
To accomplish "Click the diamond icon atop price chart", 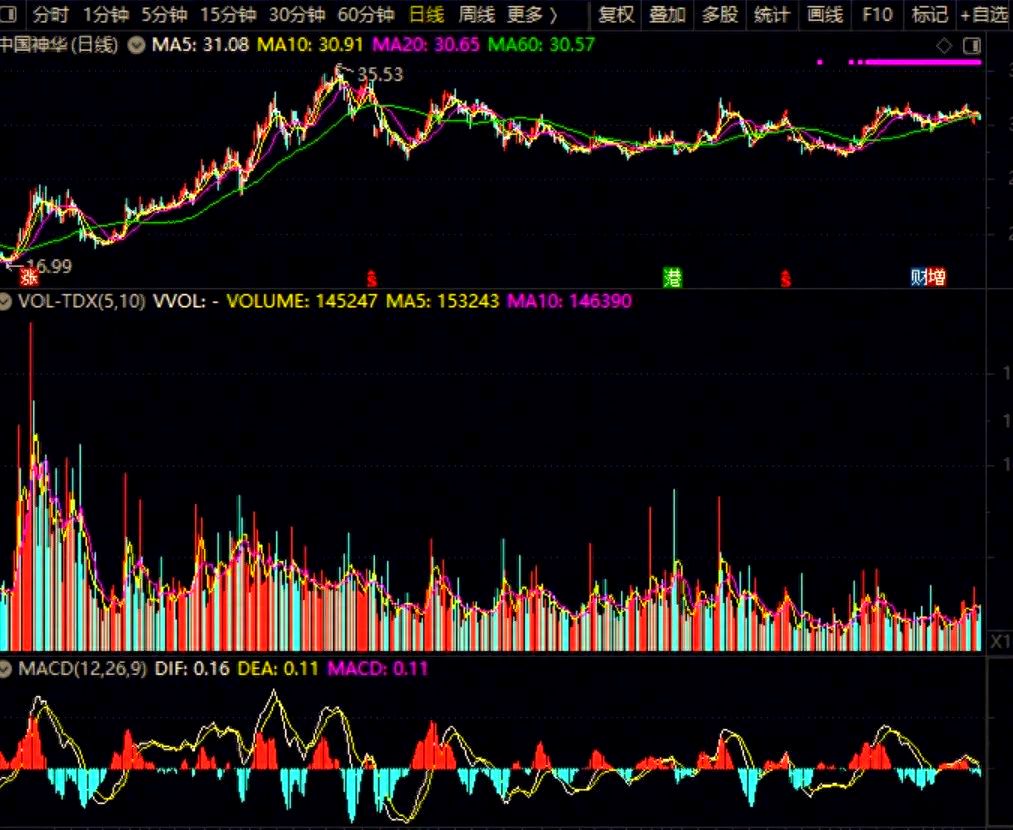I will click(x=945, y=46).
